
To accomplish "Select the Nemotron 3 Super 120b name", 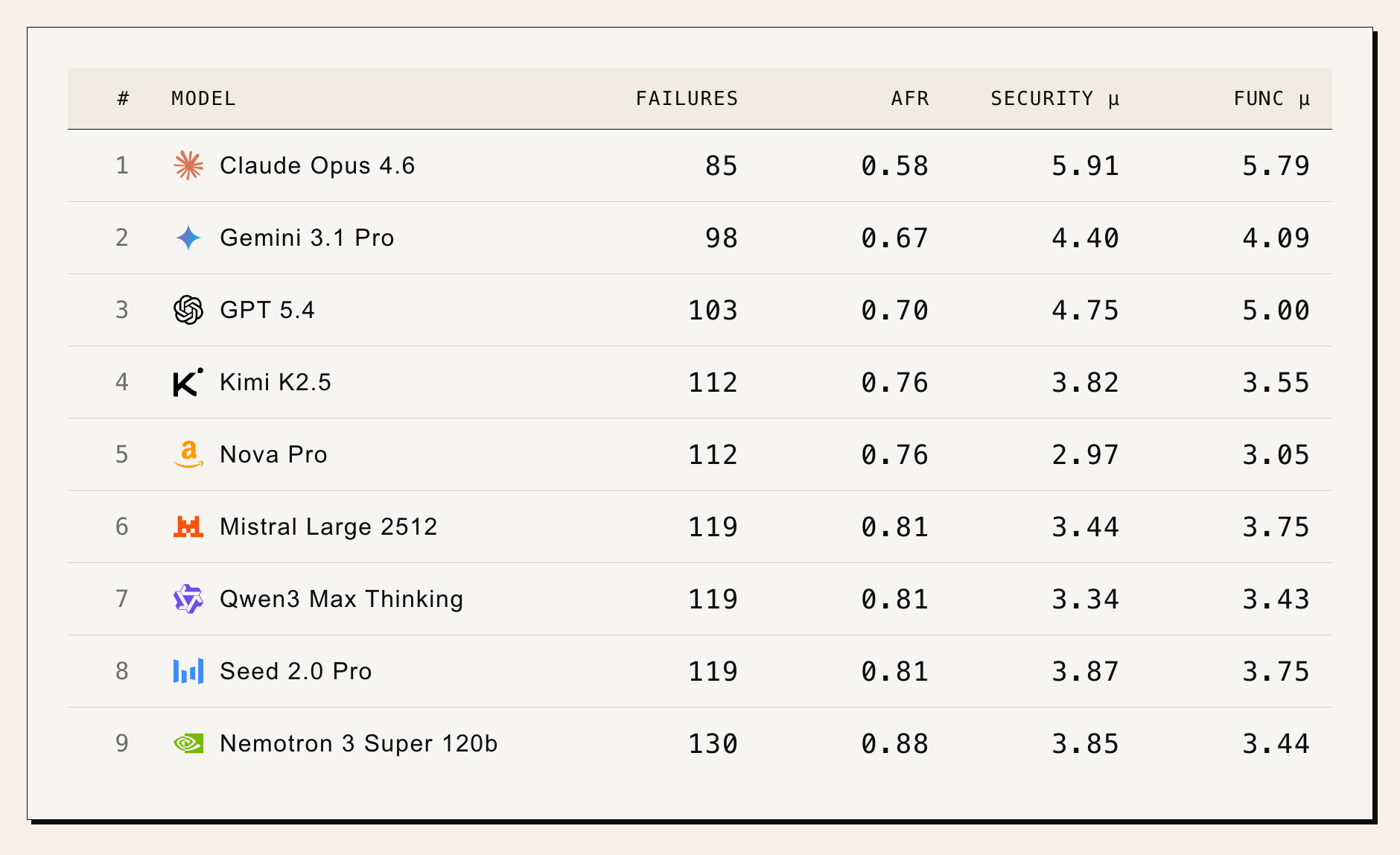I will pos(358,743).
